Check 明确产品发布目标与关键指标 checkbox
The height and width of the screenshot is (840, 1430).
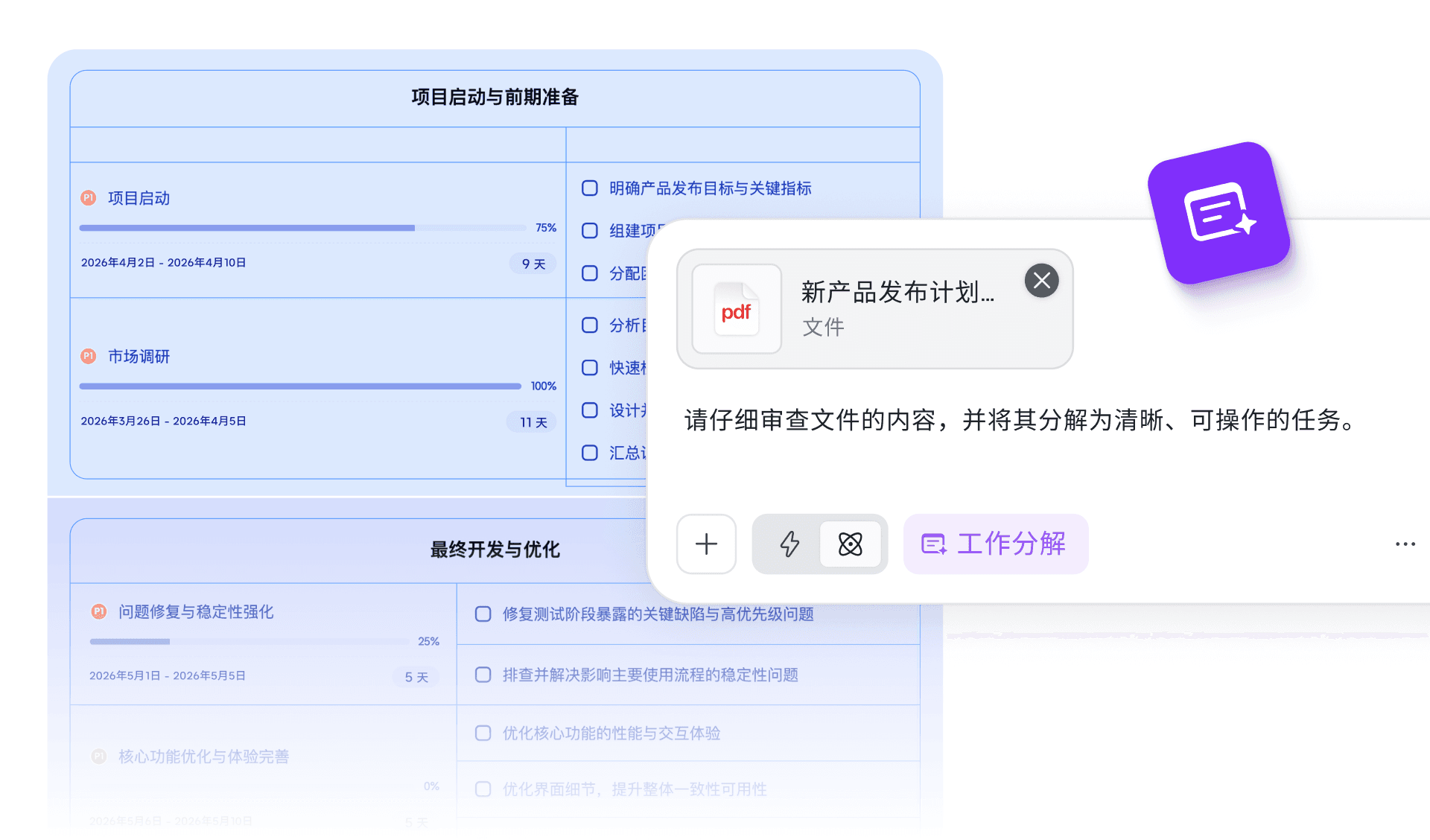pos(589,188)
